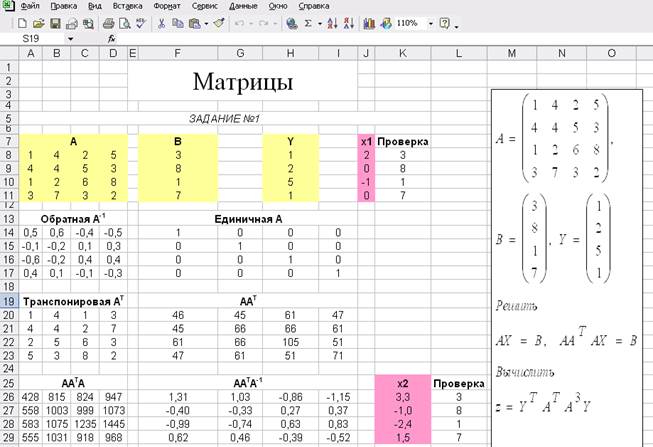The image size is (653, 447).
Task: Sort ascending with the A-Z icon
Action: pyautogui.click(x=332, y=23)
